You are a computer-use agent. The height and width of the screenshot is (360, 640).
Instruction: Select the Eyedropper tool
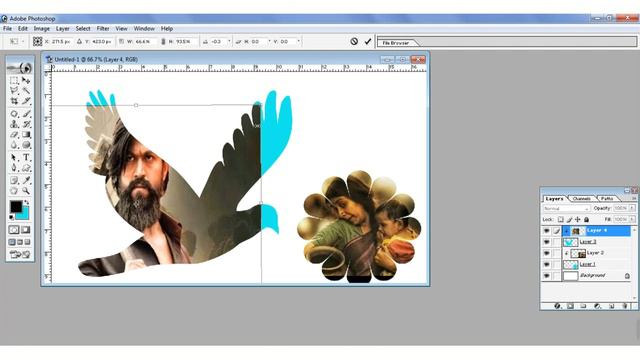[x=26, y=180]
